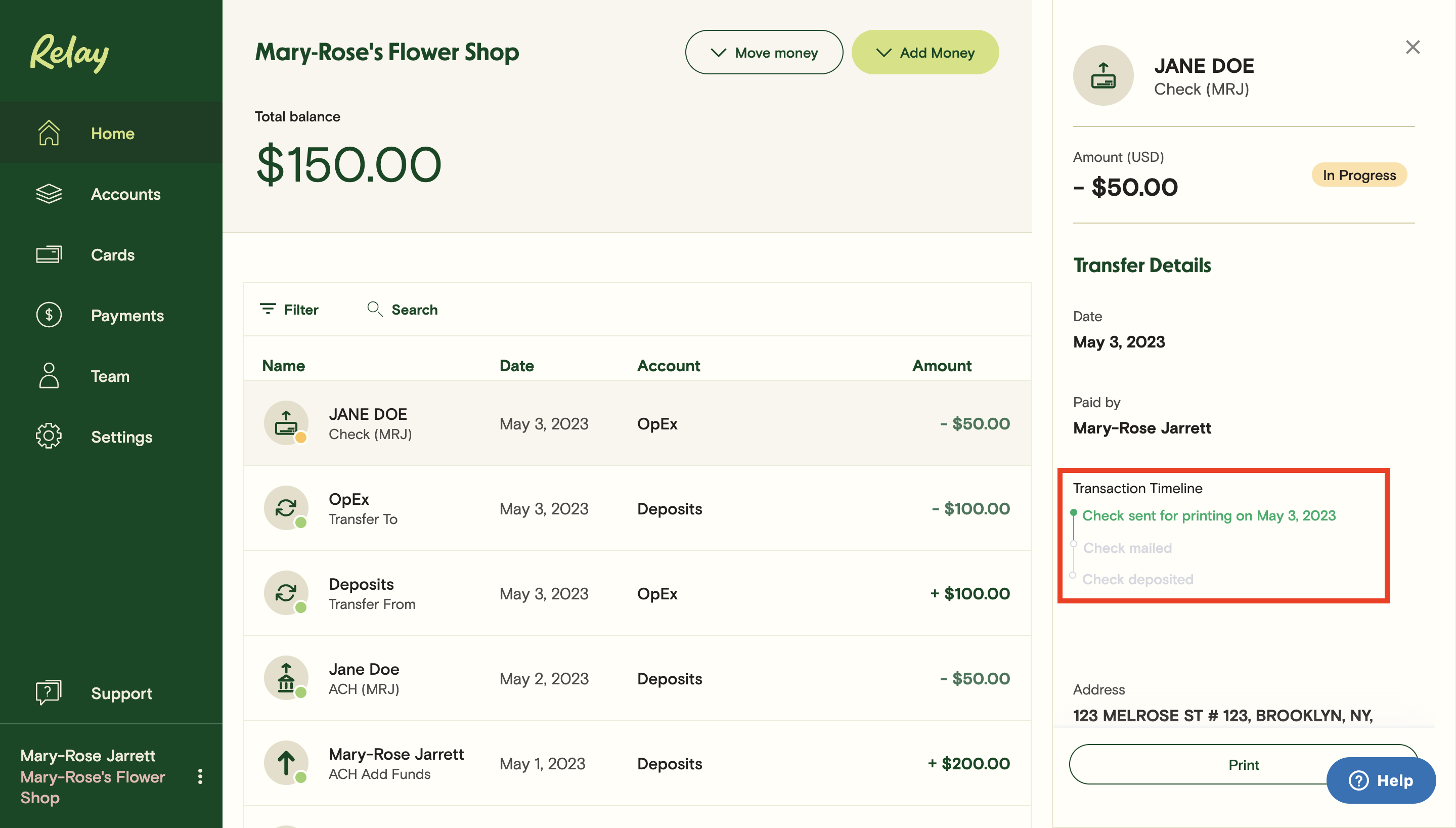Image resolution: width=1456 pixels, height=828 pixels.
Task: Click the Payments dollar icon
Action: point(49,315)
